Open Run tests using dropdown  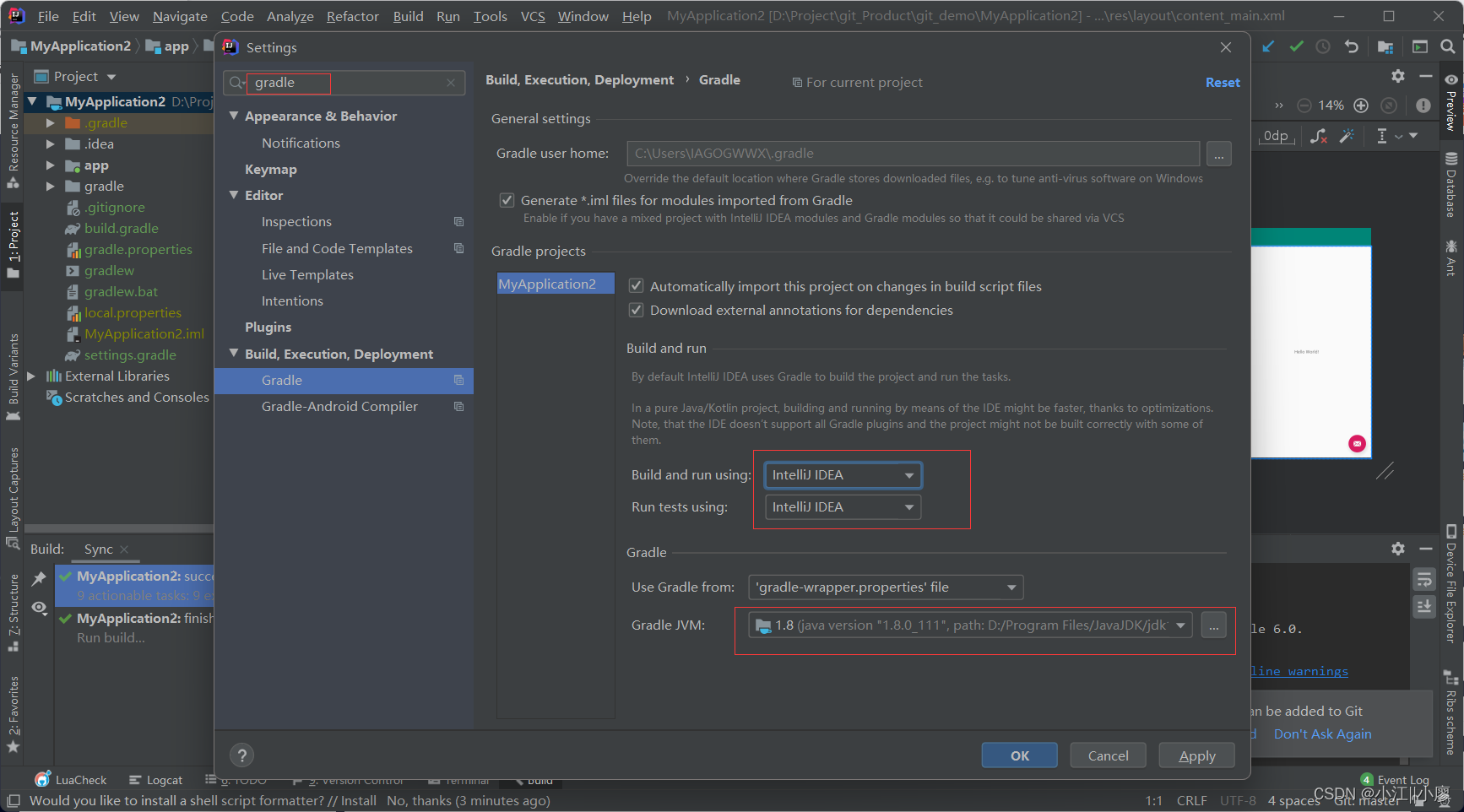[843, 507]
